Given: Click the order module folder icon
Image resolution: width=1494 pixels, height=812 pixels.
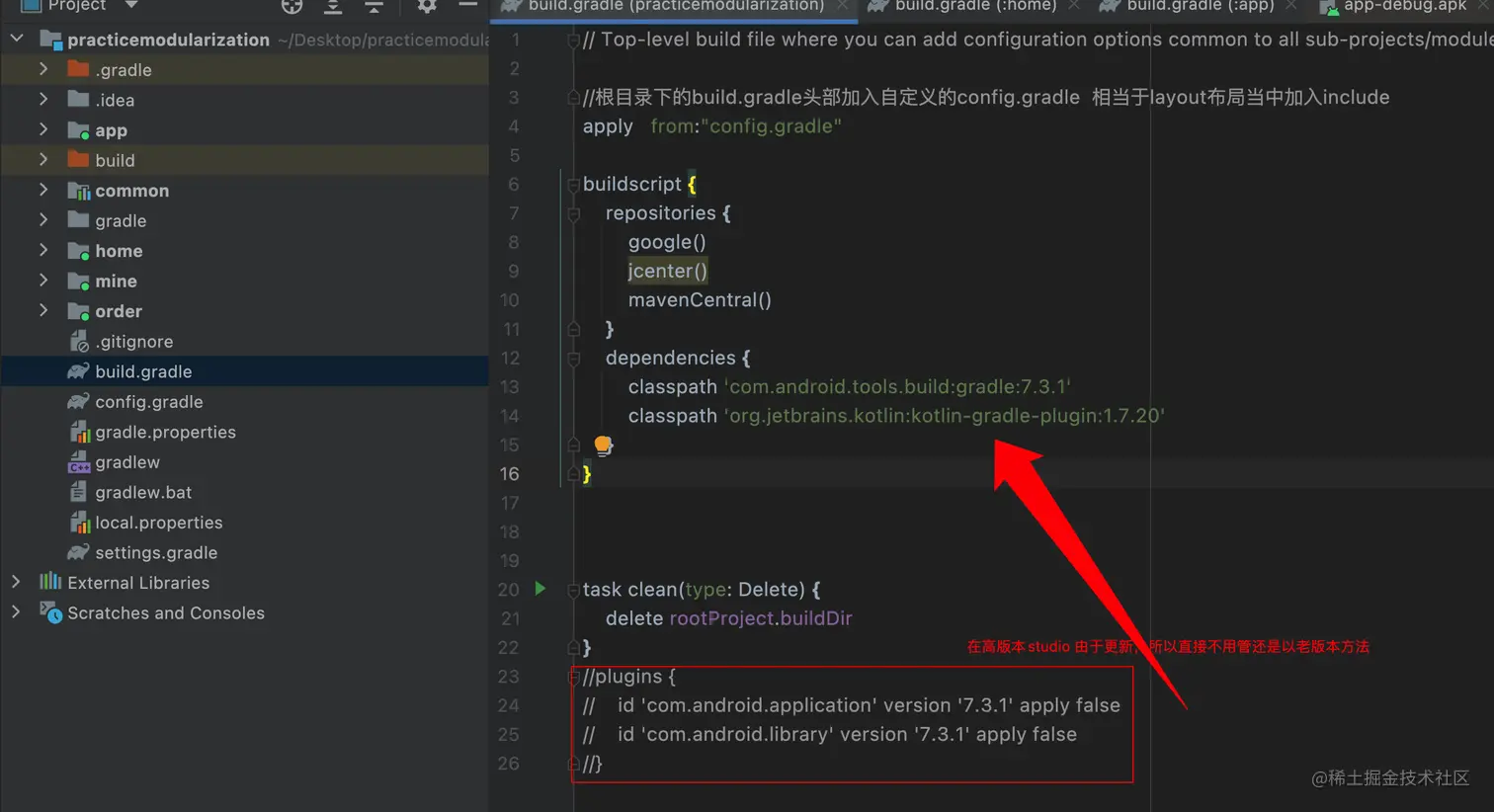Looking at the screenshot, I should 79,311.
